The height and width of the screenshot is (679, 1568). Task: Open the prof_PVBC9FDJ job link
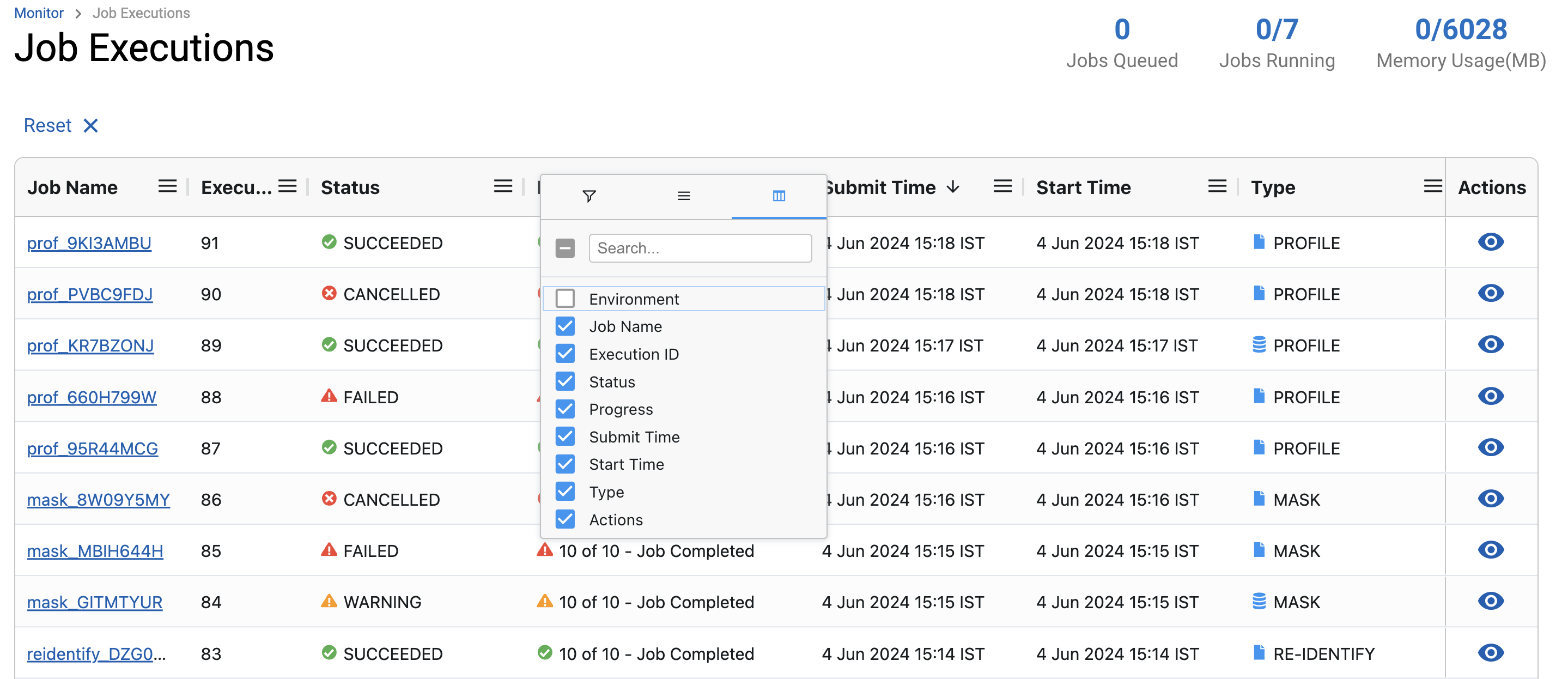89,294
